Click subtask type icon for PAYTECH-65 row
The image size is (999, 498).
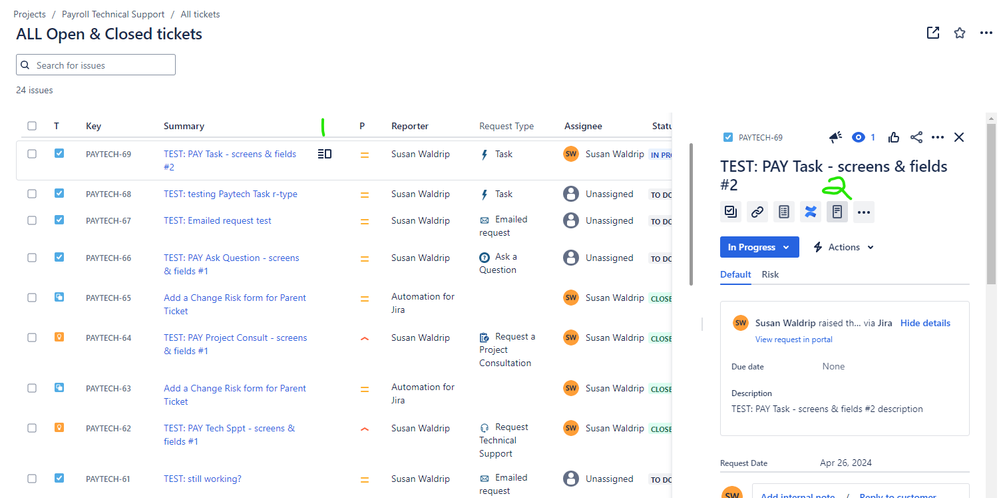59,297
